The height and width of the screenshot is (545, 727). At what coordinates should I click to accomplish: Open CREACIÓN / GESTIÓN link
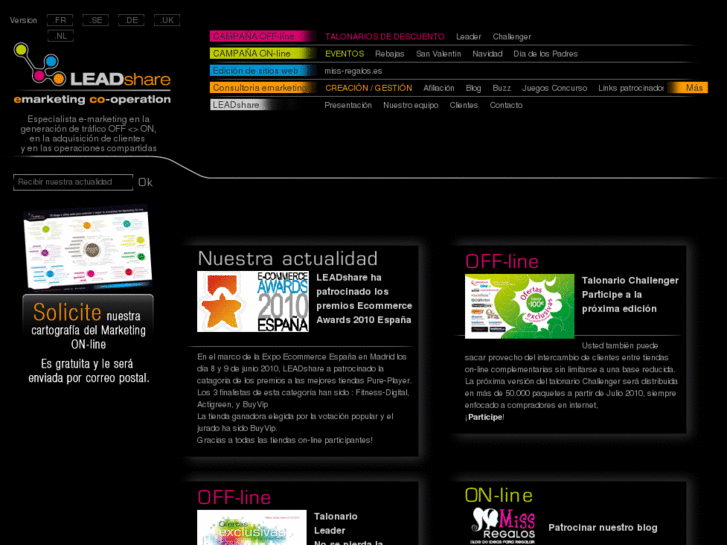tap(369, 88)
